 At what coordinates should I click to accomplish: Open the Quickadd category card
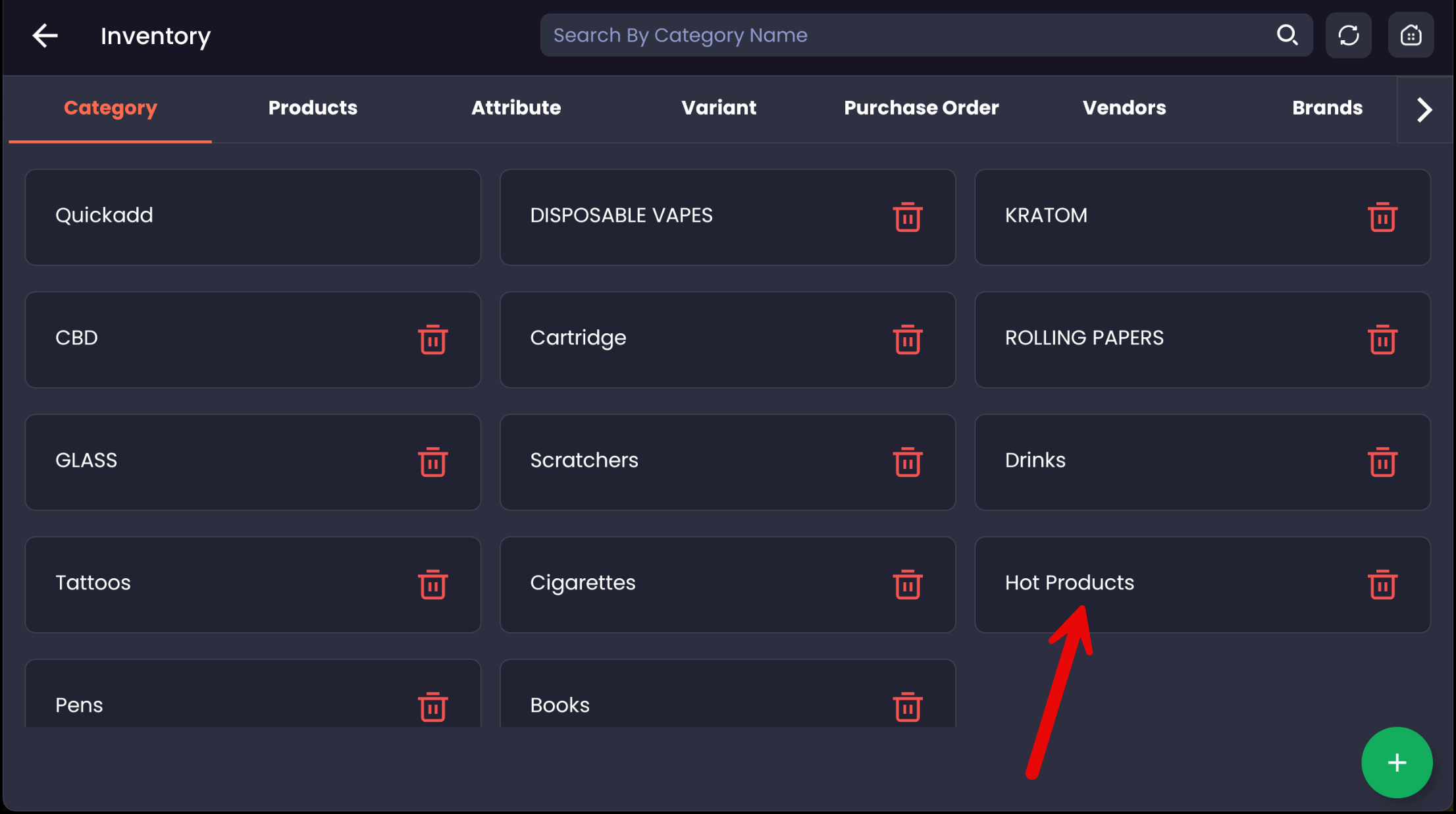pos(253,217)
